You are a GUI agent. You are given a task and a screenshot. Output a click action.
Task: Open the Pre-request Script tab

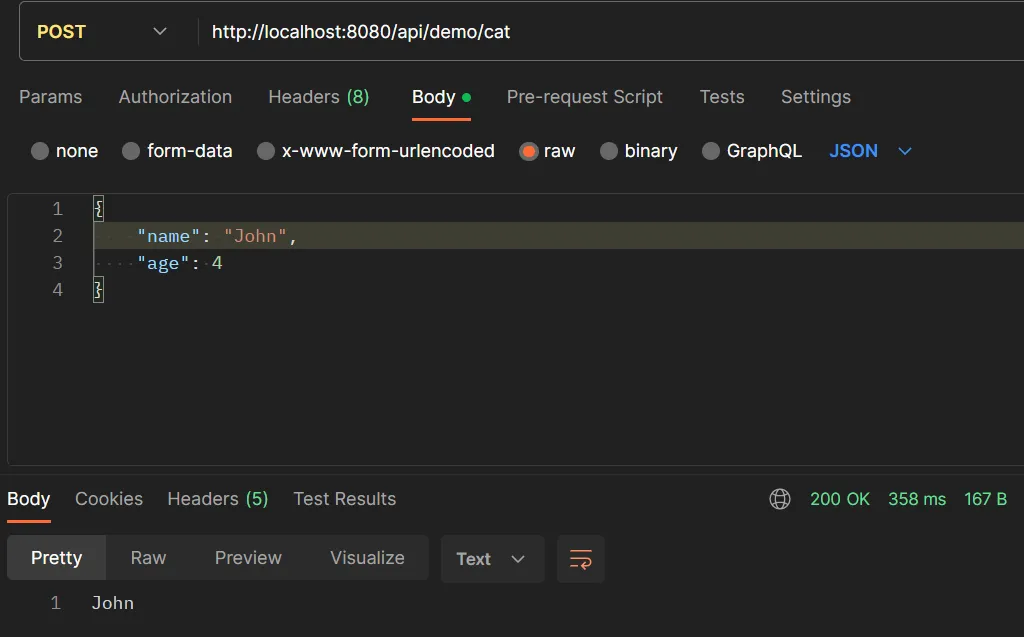[x=585, y=97]
